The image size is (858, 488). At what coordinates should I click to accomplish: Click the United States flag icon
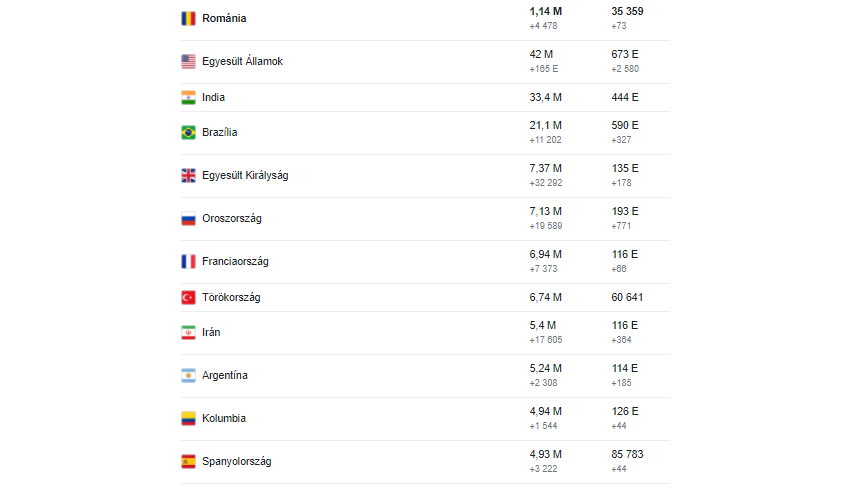[188, 61]
